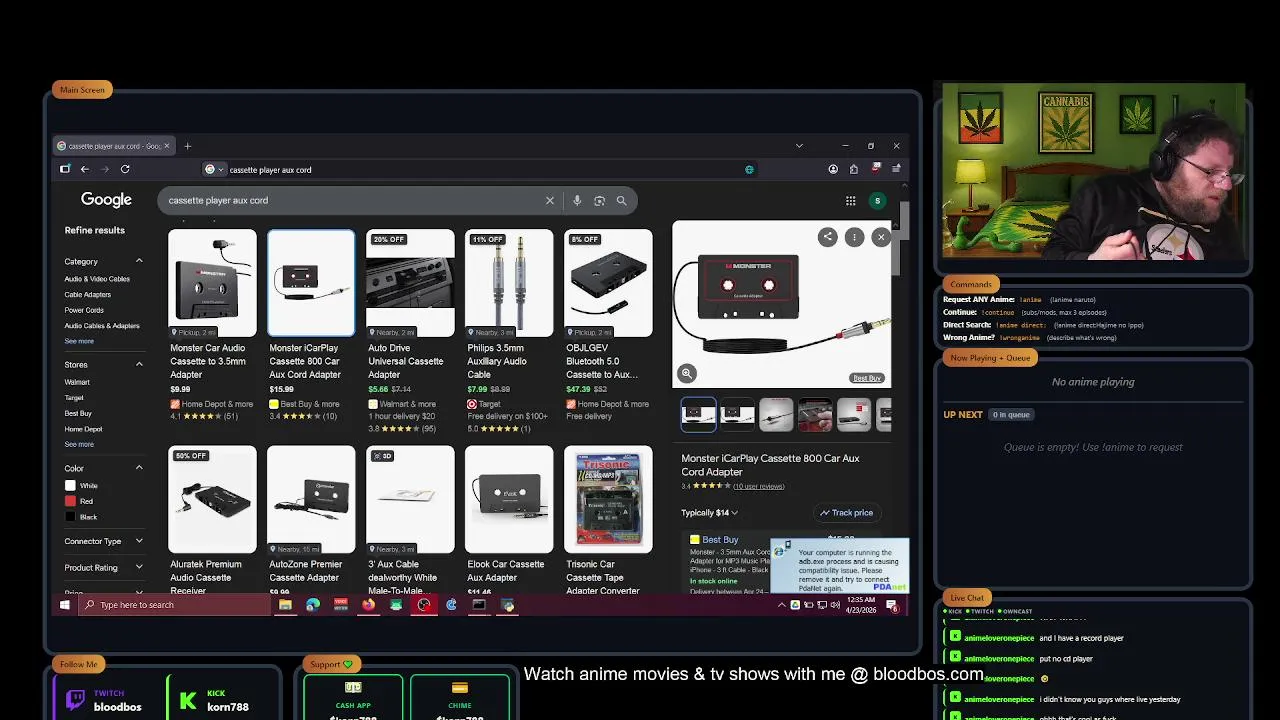Reload the page with the browser refresh icon
The width and height of the screenshot is (1280, 720).
(x=125, y=169)
